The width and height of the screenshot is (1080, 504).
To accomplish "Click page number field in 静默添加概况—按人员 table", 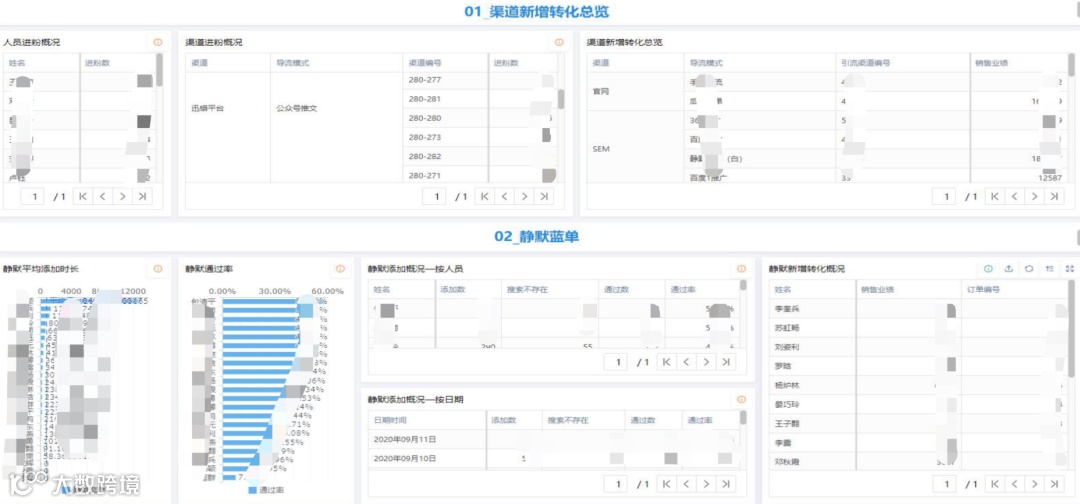I will [x=616, y=362].
